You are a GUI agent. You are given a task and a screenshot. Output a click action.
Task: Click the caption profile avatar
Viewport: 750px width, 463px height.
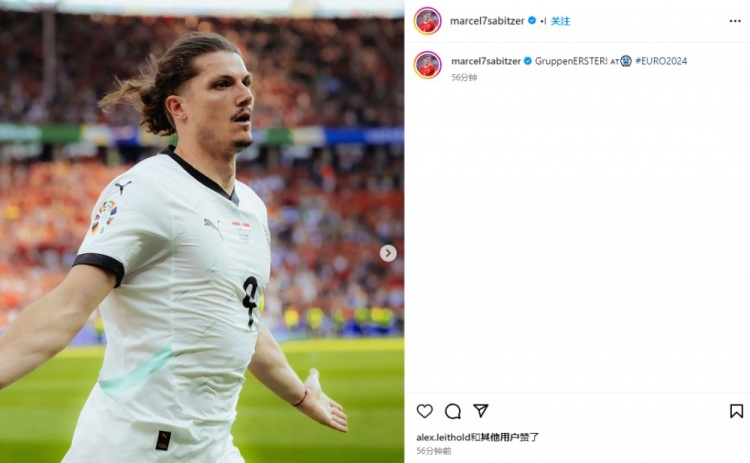pos(428,65)
